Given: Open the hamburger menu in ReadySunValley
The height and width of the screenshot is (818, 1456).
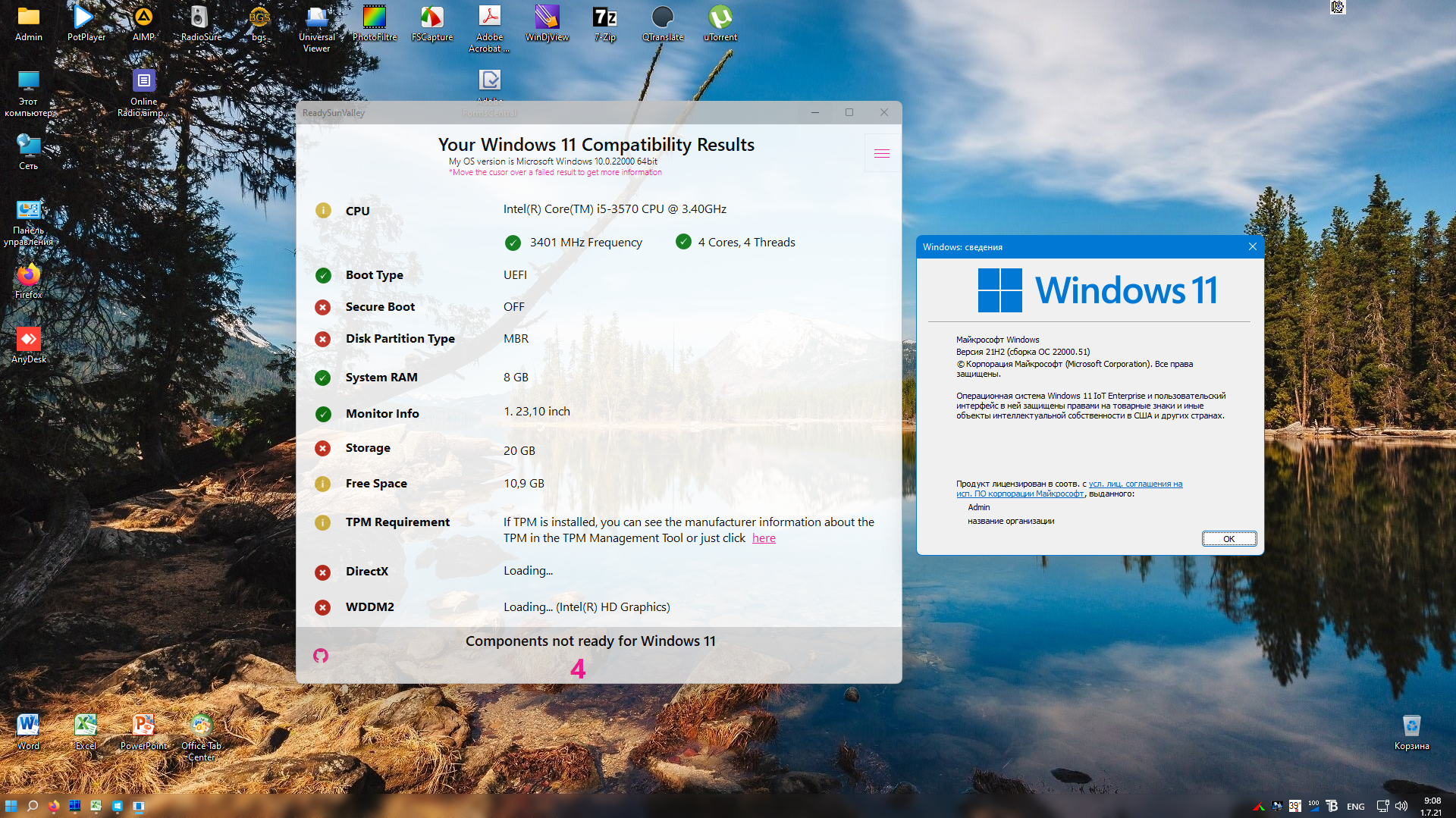Looking at the screenshot, I should 882,154.
